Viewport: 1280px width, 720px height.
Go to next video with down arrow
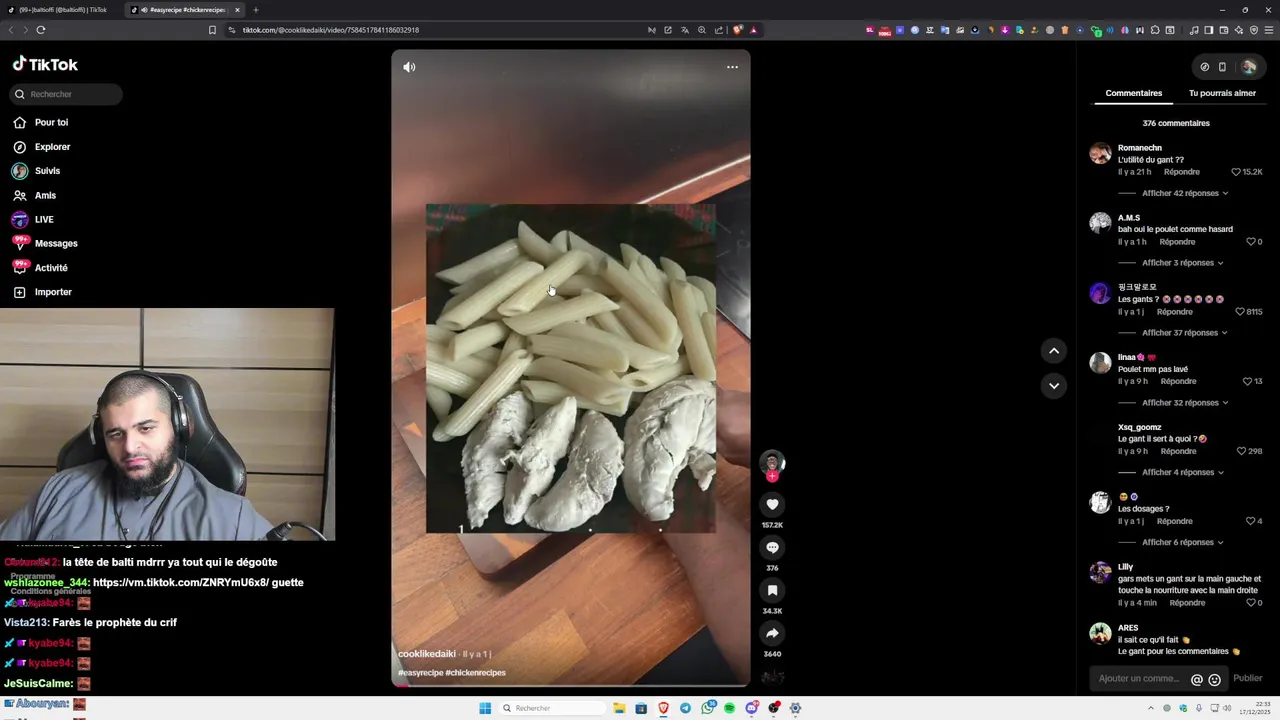pyautogui.click(x=1054, y=385)
